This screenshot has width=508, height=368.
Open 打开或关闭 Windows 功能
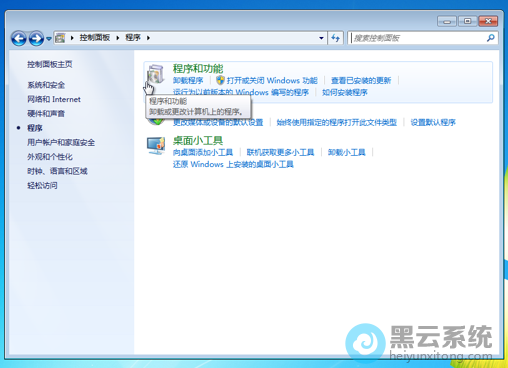(272, 80)
